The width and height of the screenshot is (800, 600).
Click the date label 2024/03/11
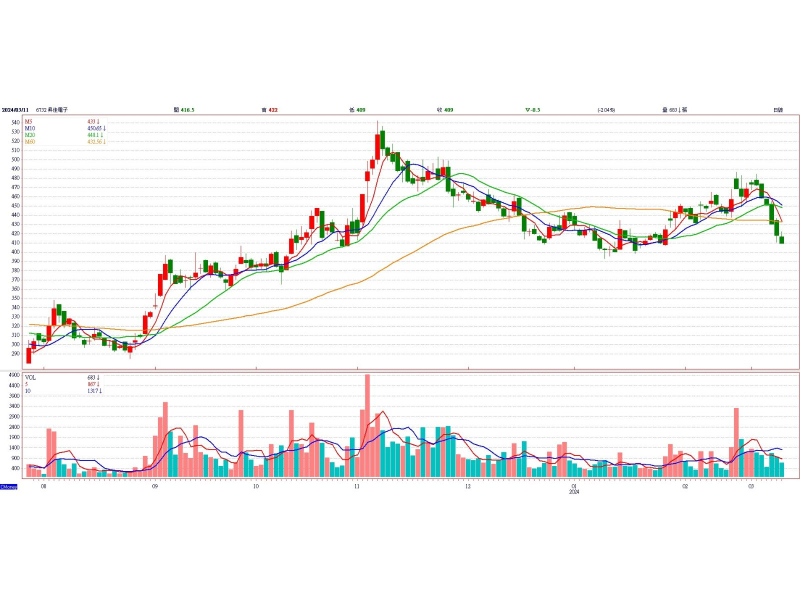tap(15, 110)
